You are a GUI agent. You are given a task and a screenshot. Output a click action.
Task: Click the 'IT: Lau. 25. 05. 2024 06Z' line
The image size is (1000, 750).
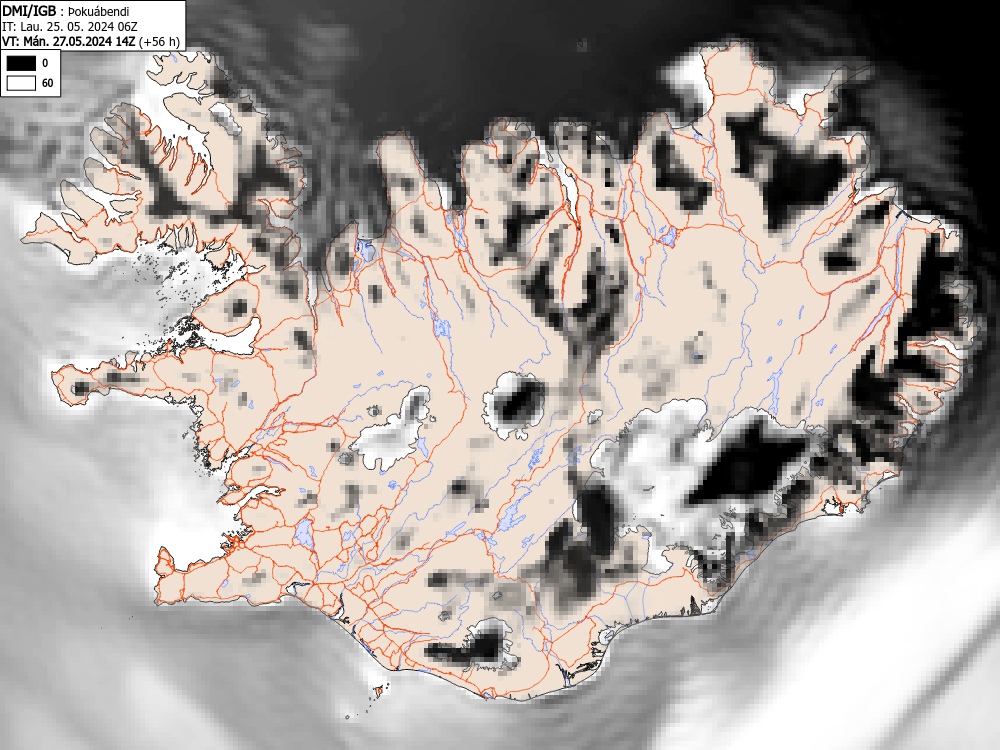[x=70, y=27]
